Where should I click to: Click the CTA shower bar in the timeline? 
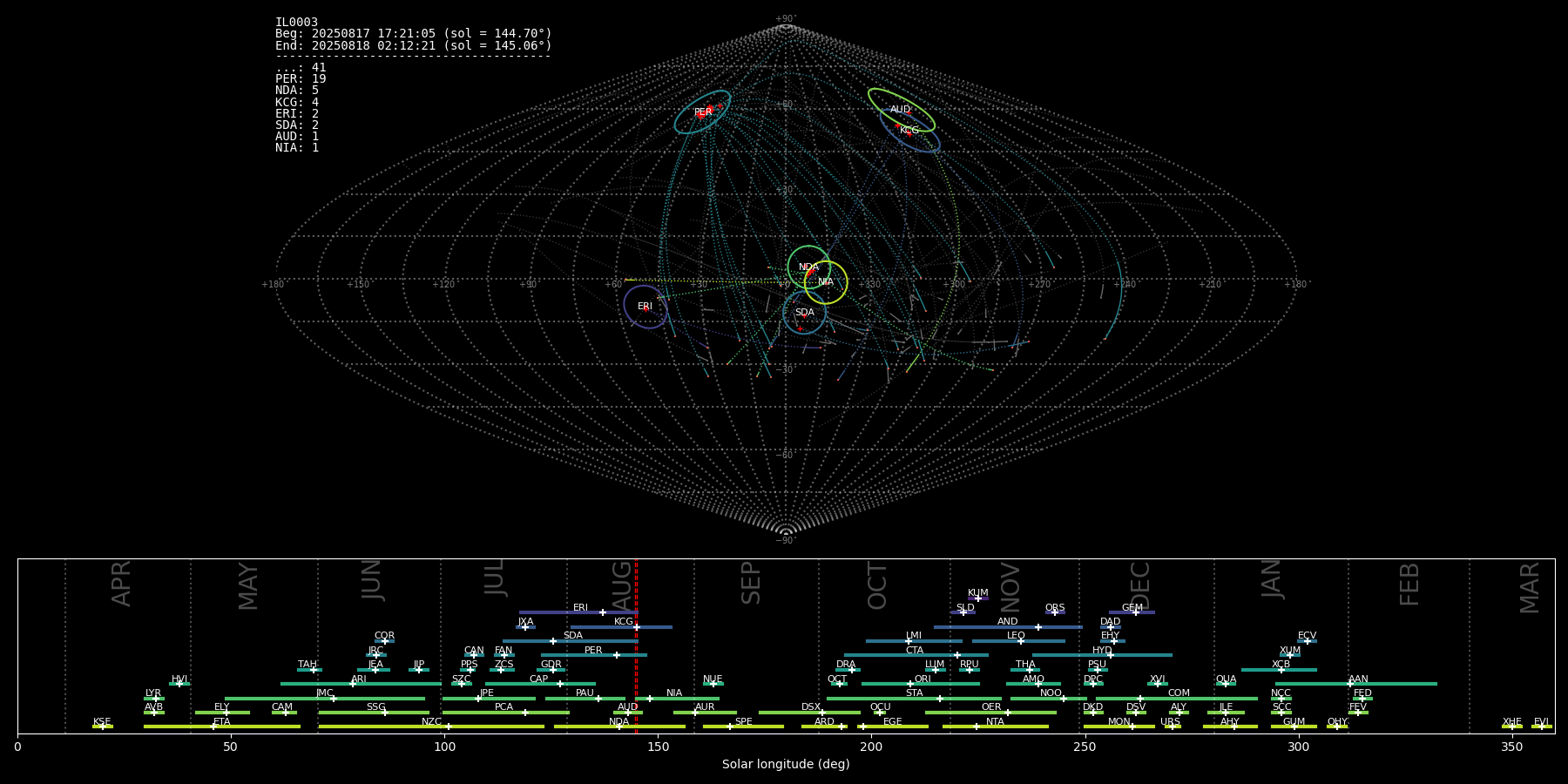point(916,655)
